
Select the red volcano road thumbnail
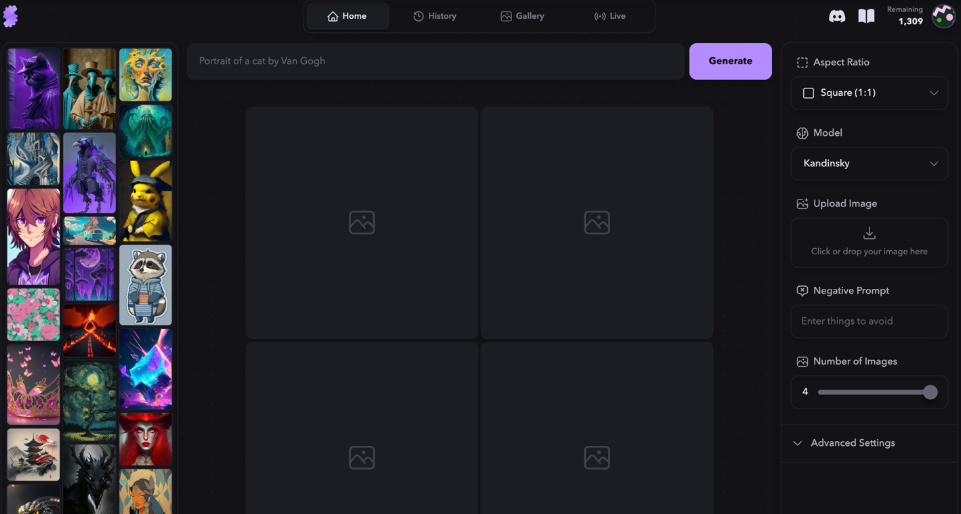click(89, 331)
